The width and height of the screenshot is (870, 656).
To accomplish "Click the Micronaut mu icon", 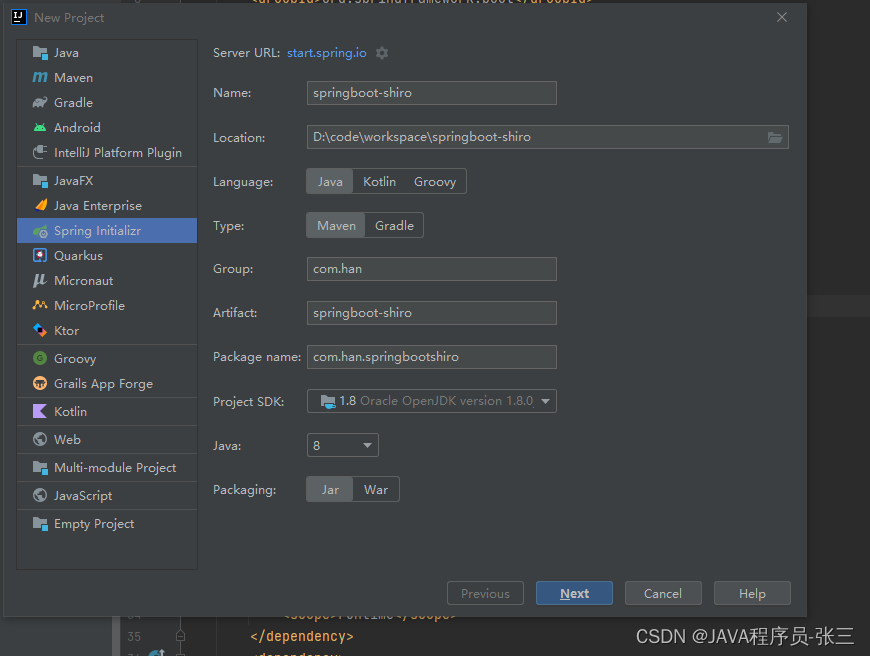I will click(40, 281).
